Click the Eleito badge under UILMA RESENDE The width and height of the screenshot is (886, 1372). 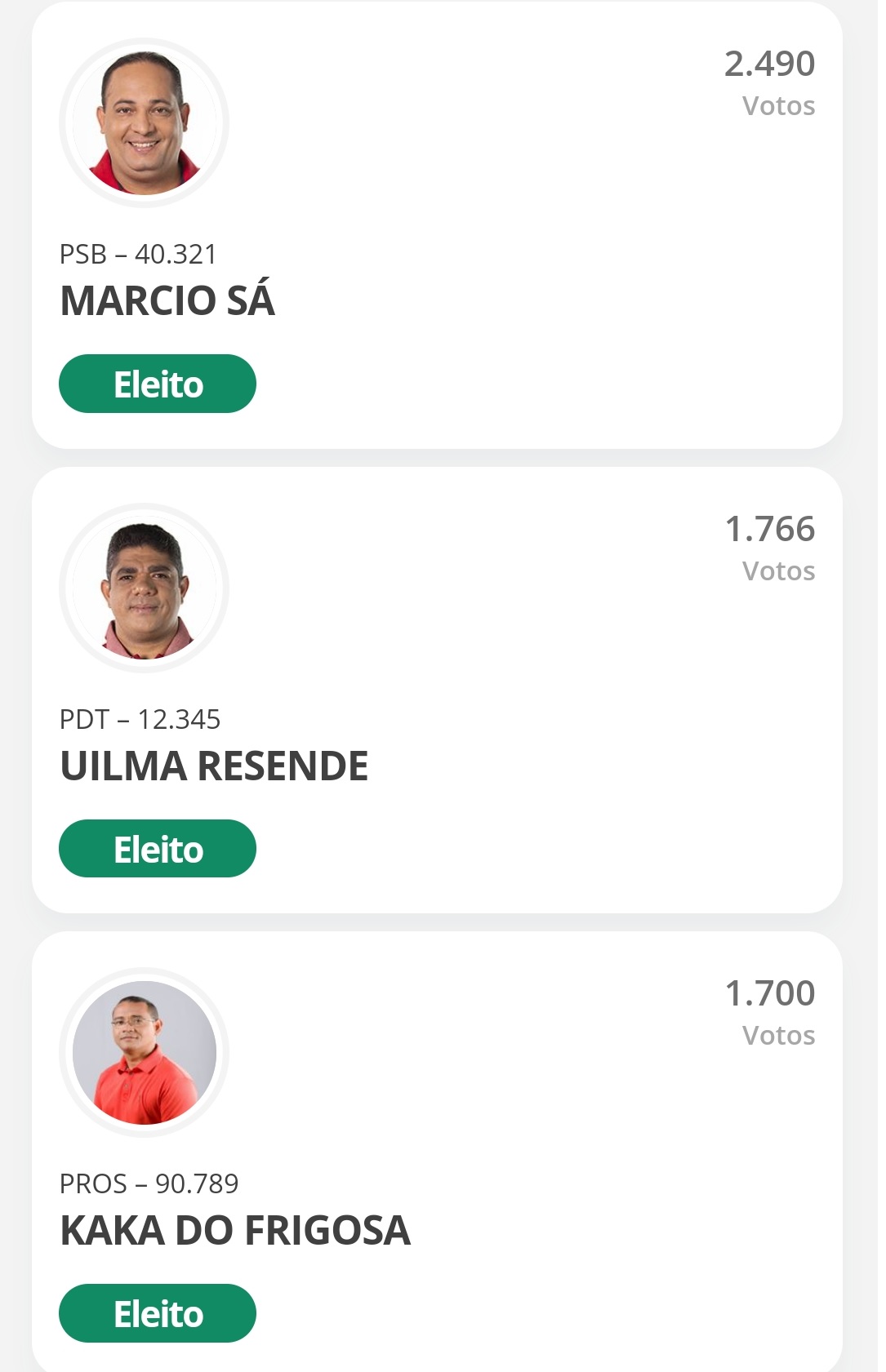(x=158, y=849)
